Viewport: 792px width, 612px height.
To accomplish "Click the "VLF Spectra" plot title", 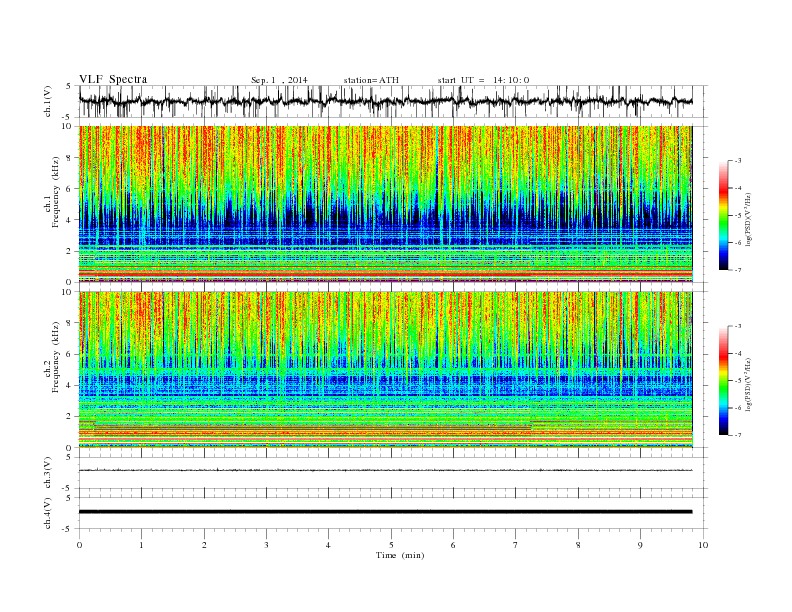I will (113, 79).
